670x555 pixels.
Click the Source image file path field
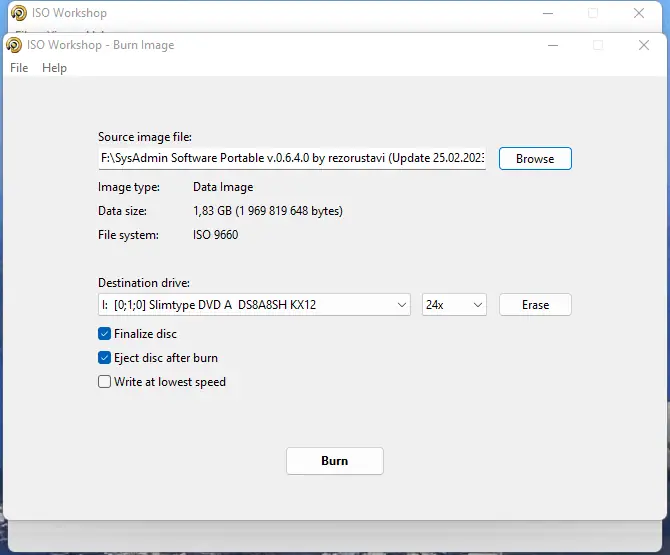tap(292, 158)
